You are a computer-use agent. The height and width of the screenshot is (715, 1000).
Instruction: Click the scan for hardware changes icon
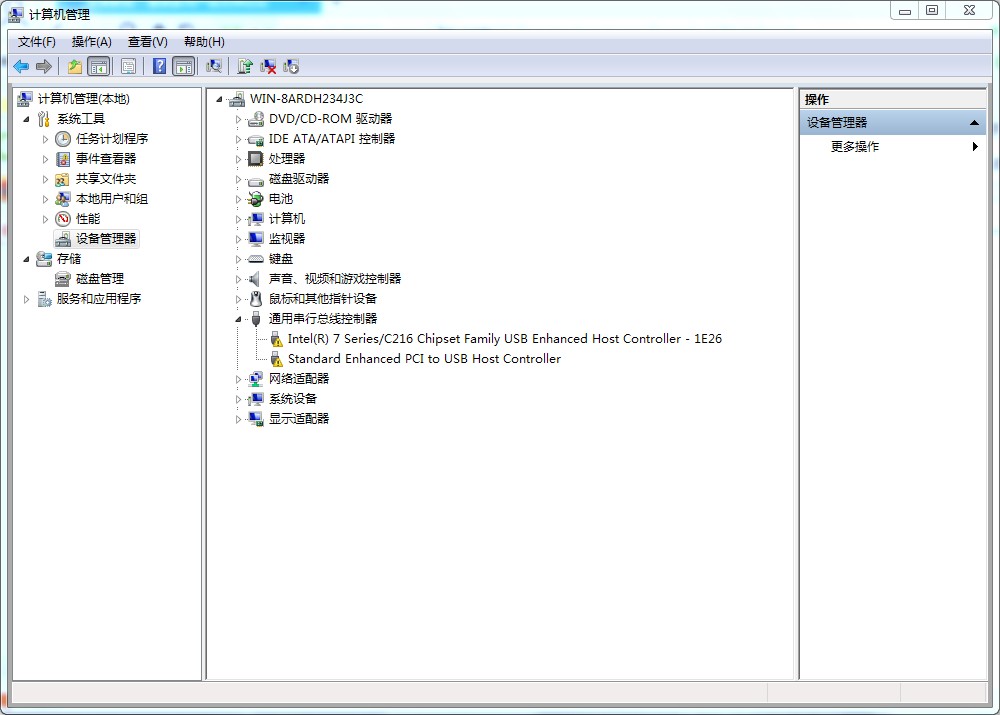[x=214, y=67]
